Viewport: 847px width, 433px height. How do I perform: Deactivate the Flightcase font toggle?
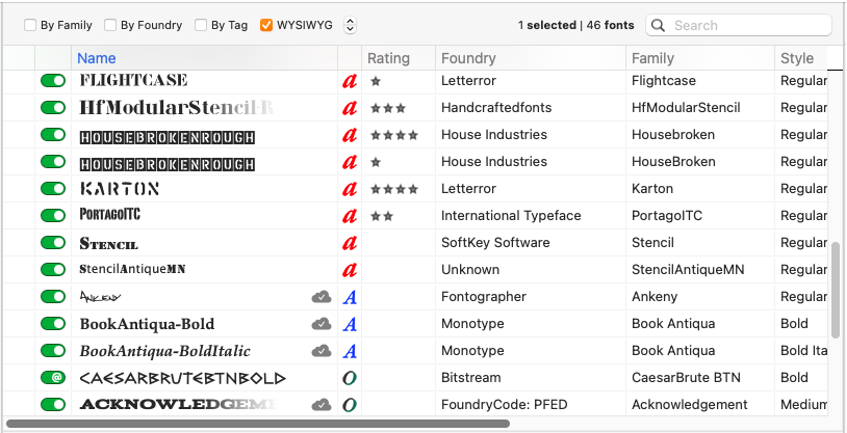coord(53,80)
